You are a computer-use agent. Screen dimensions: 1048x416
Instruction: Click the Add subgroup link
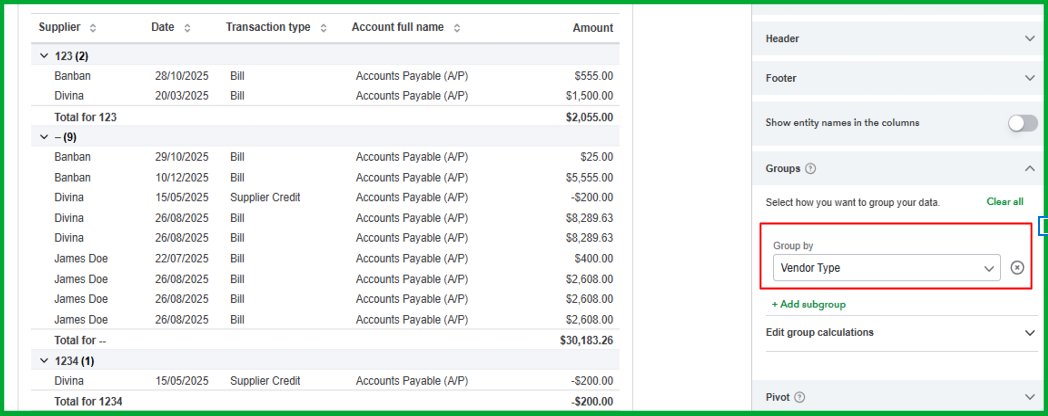tap(809, 304)
